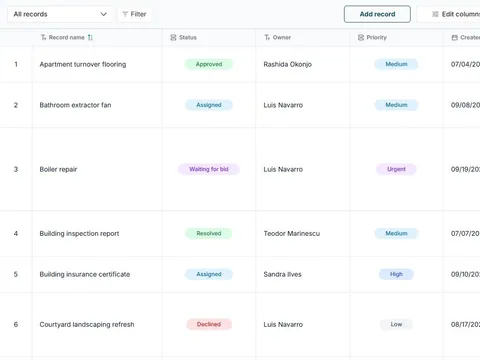
Task: Click the Edit columns grid icon
Action: coord(435,14)
